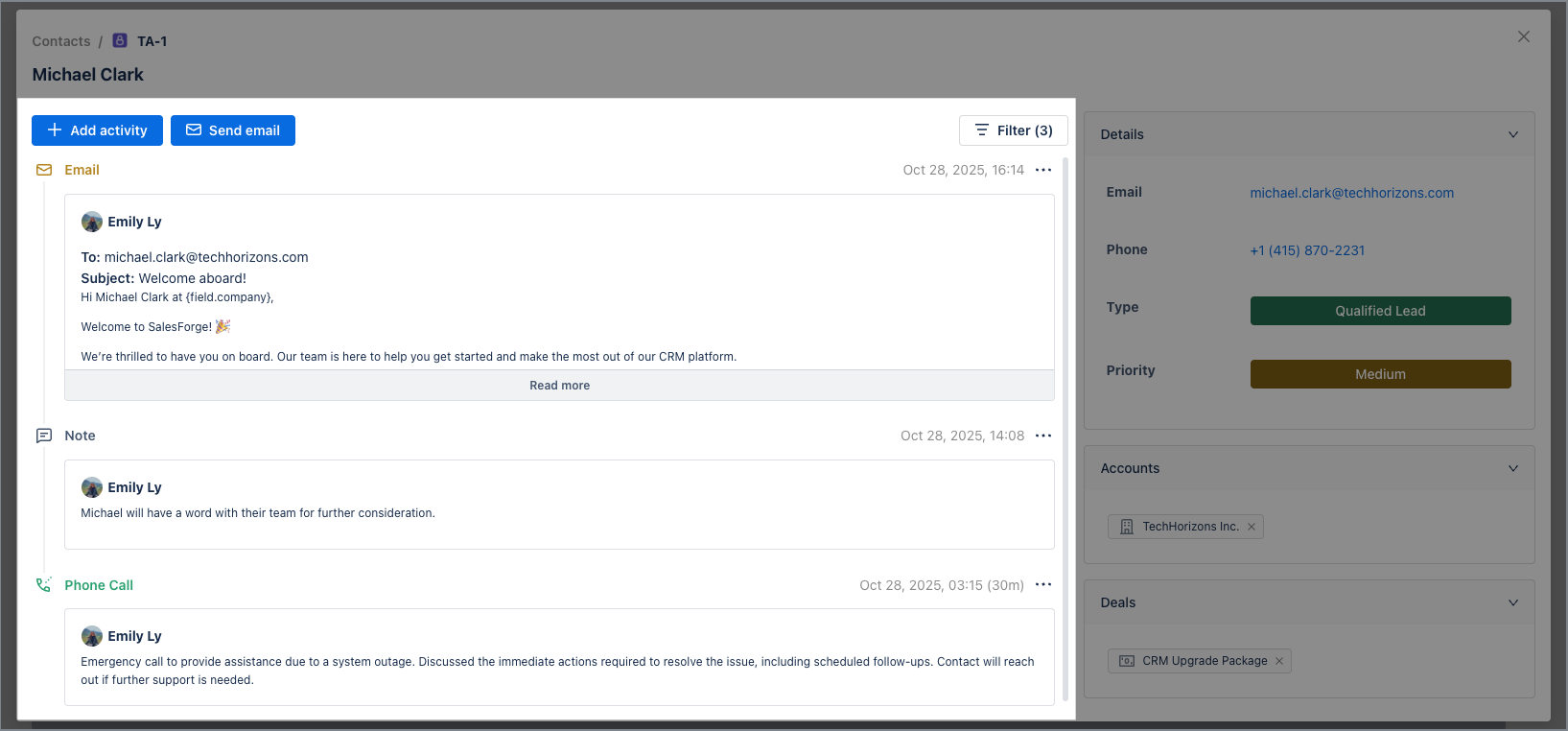Image resolution: width=1568 pixels, height=731 pixels.
Task: Collapse the Details section
Action: click(1513, 134)
